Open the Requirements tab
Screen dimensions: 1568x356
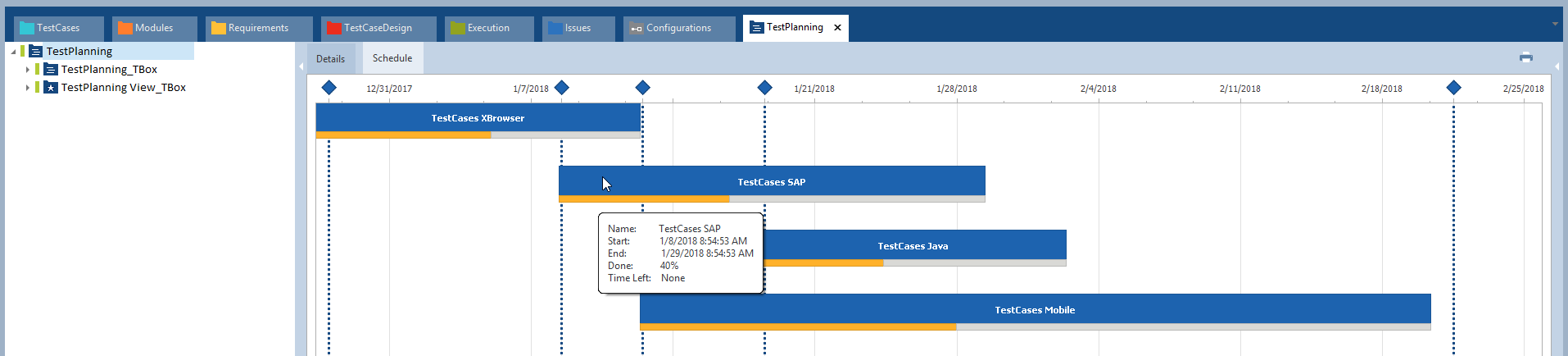click(x=258, y=28)
